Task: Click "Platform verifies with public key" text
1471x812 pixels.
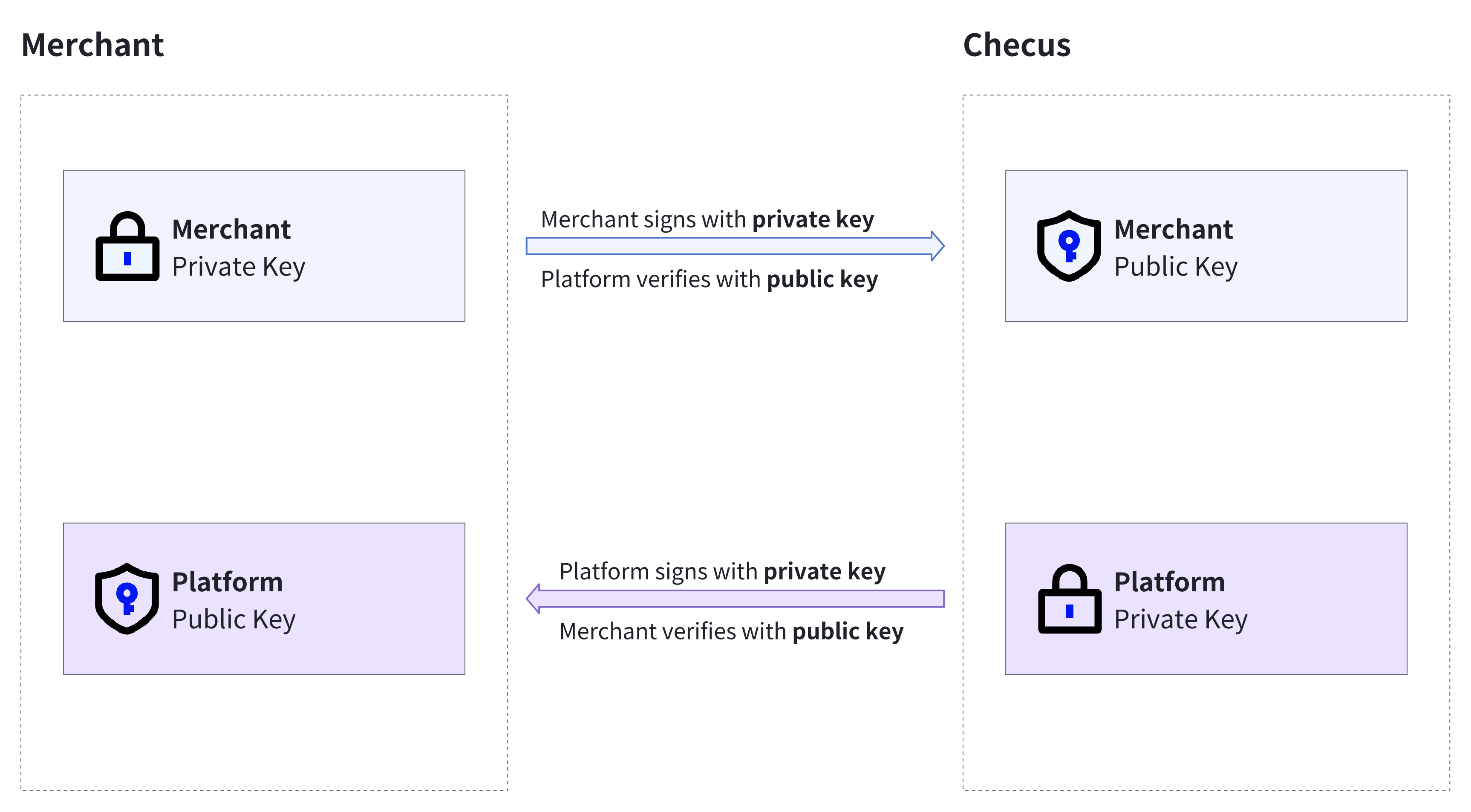Action: 709,280
